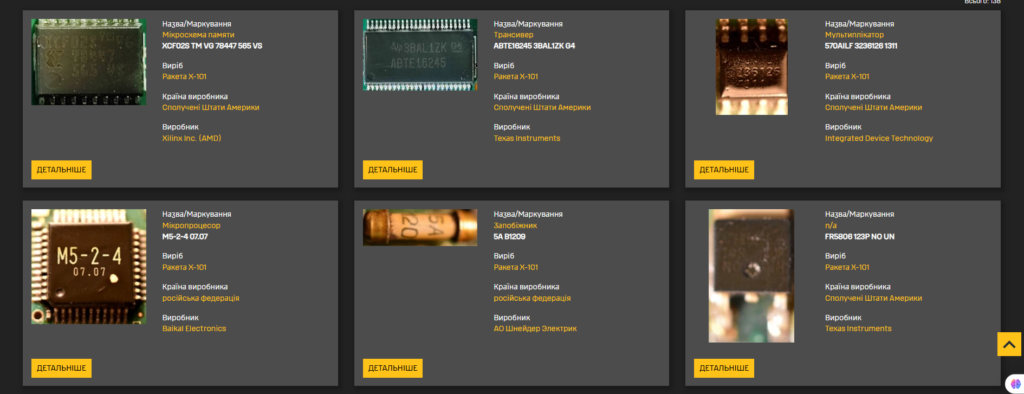Open details for 570AILF multiplexer card
The height and width of the screenshot is (394, 1024).
click(x=724, y=170)
